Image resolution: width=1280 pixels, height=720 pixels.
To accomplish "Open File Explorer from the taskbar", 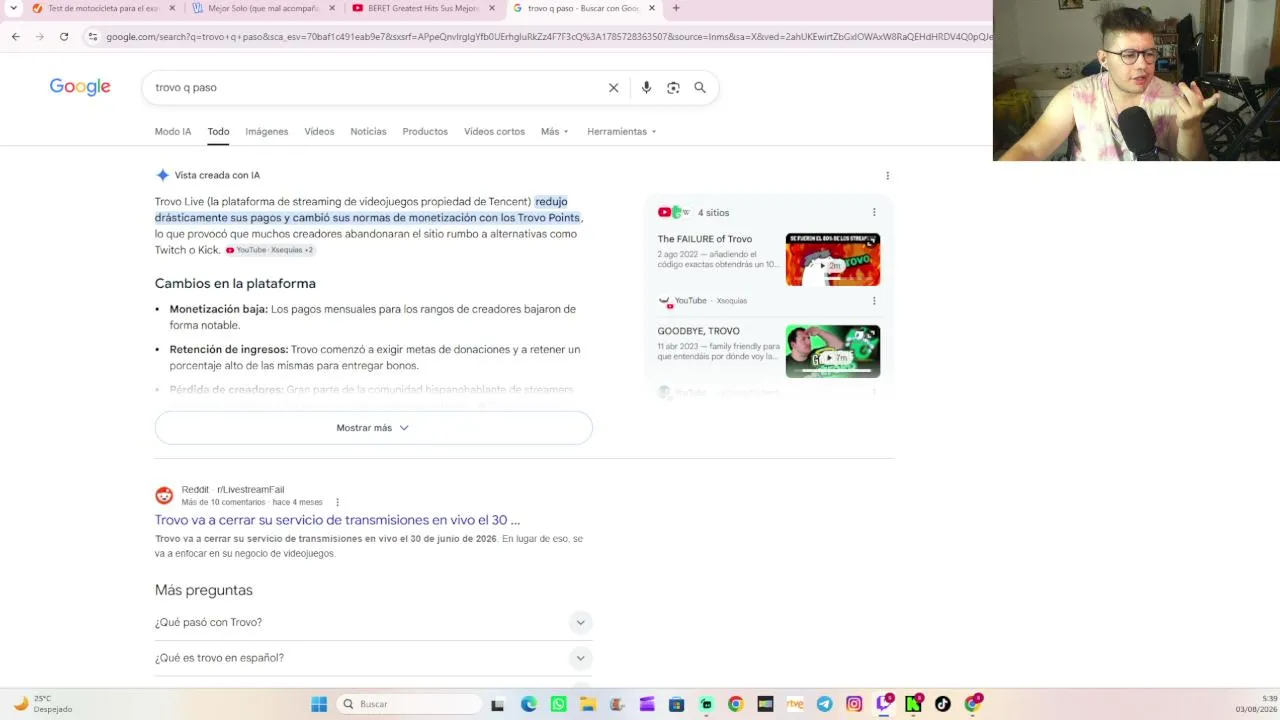I will [x=588, y=704].
